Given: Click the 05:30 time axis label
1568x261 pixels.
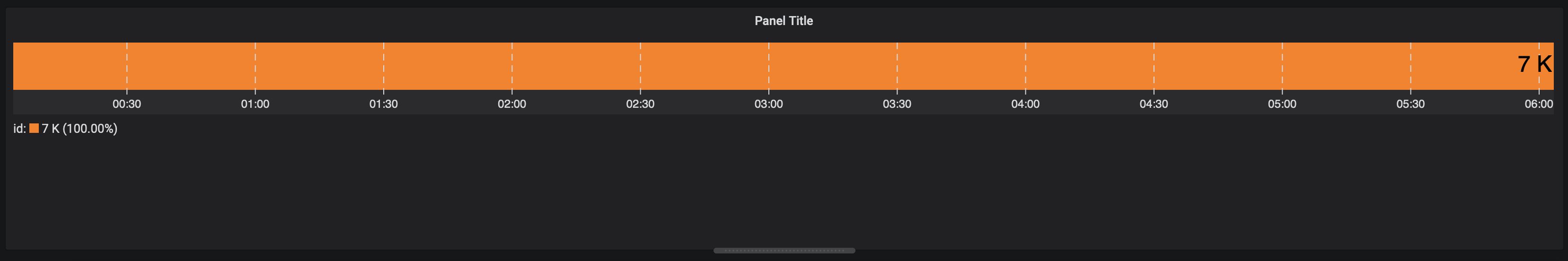Looking at the screenshot, I should pos(1410,104).
